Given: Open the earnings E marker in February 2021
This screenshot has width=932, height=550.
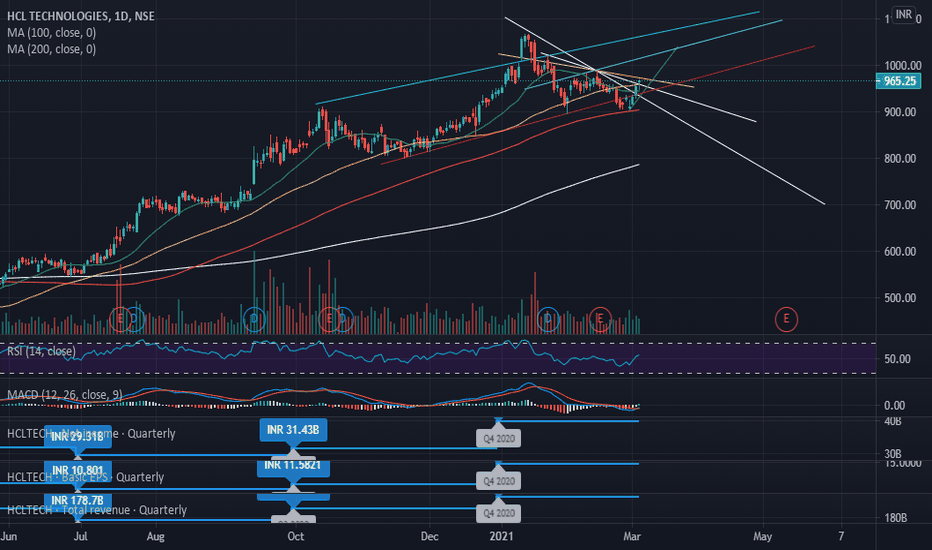Looking at the screenshot, I should pyautogui.click(x=600, y=319).
